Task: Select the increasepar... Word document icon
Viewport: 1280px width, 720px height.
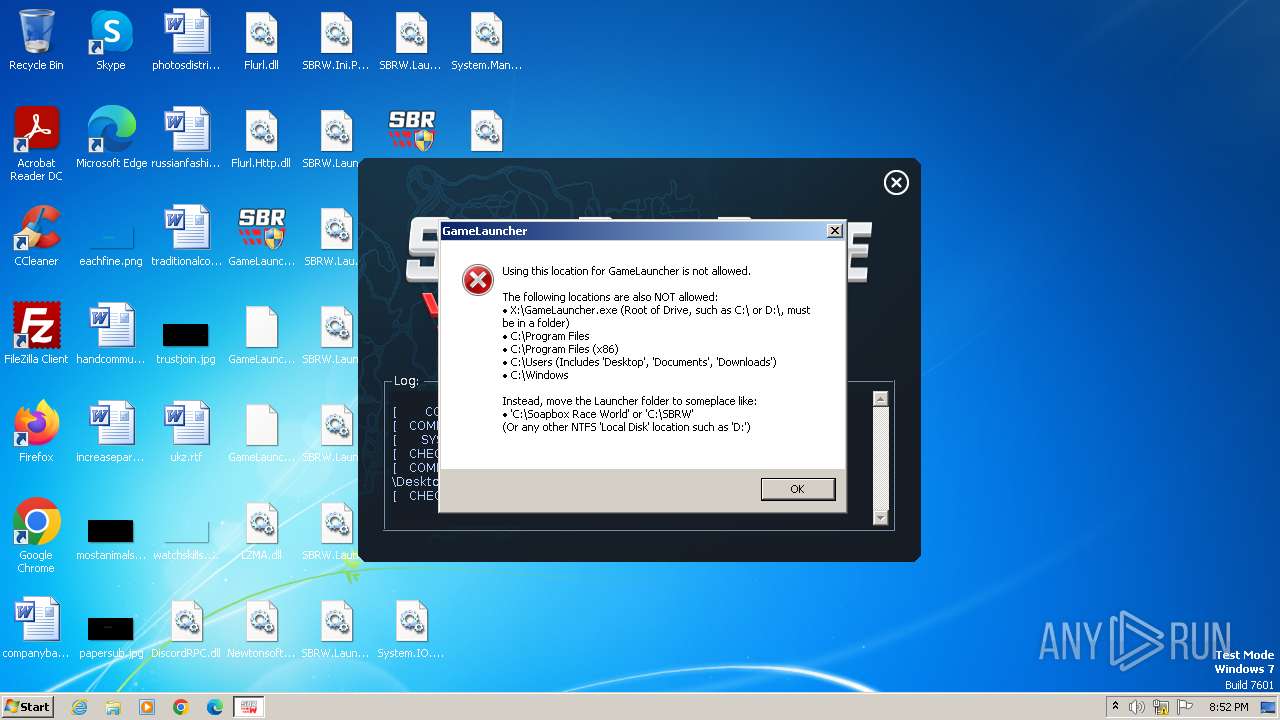Action: pos(111,432)
